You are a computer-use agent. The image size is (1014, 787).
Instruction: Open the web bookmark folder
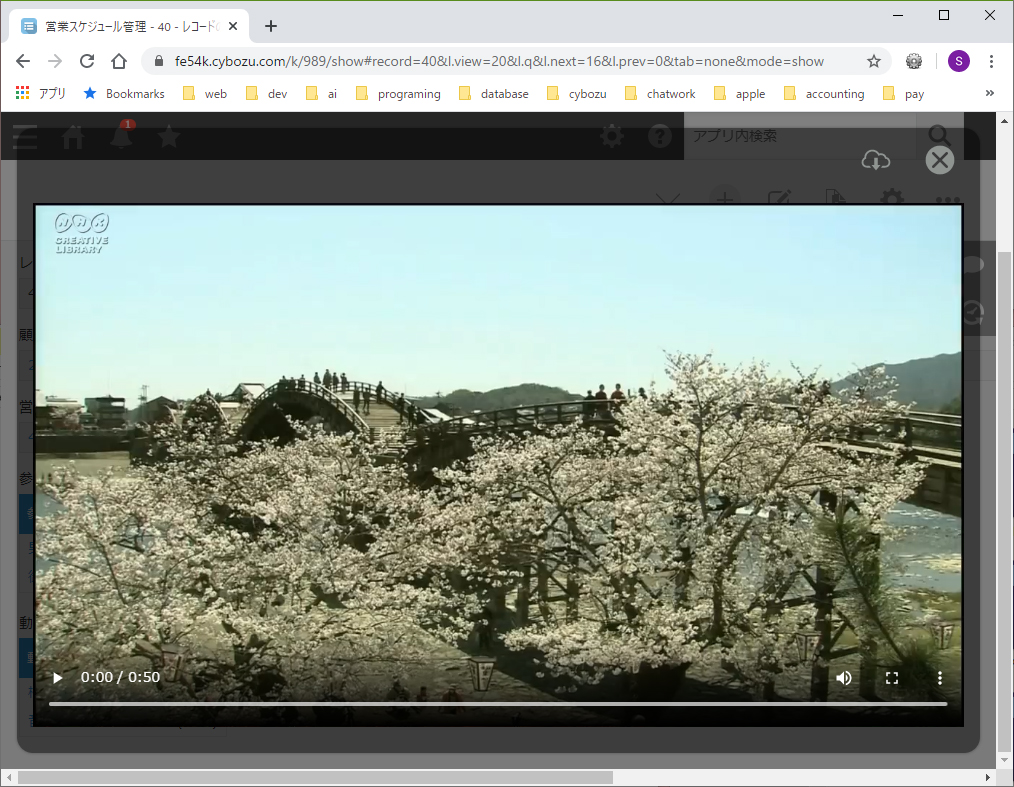coord(205,94)
